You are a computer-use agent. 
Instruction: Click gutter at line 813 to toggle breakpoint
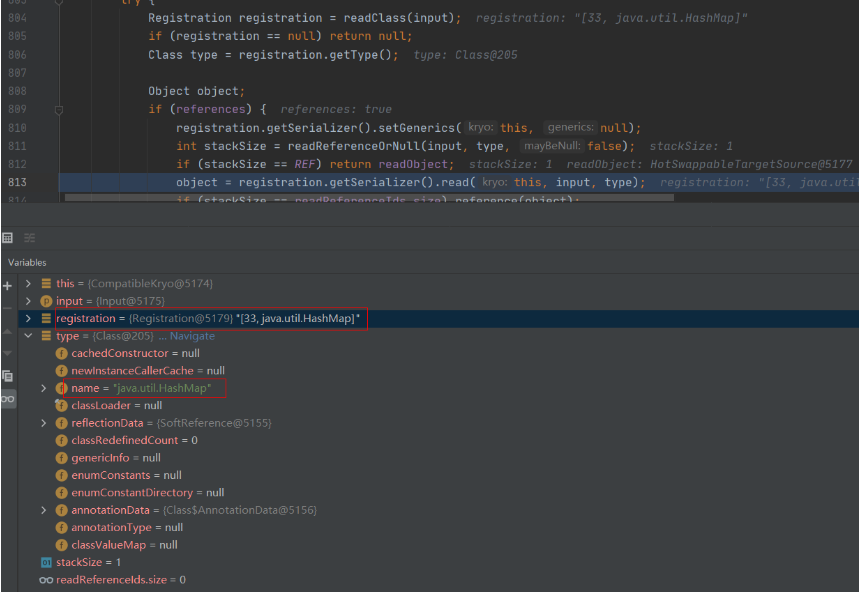click(x=30, y=182)
